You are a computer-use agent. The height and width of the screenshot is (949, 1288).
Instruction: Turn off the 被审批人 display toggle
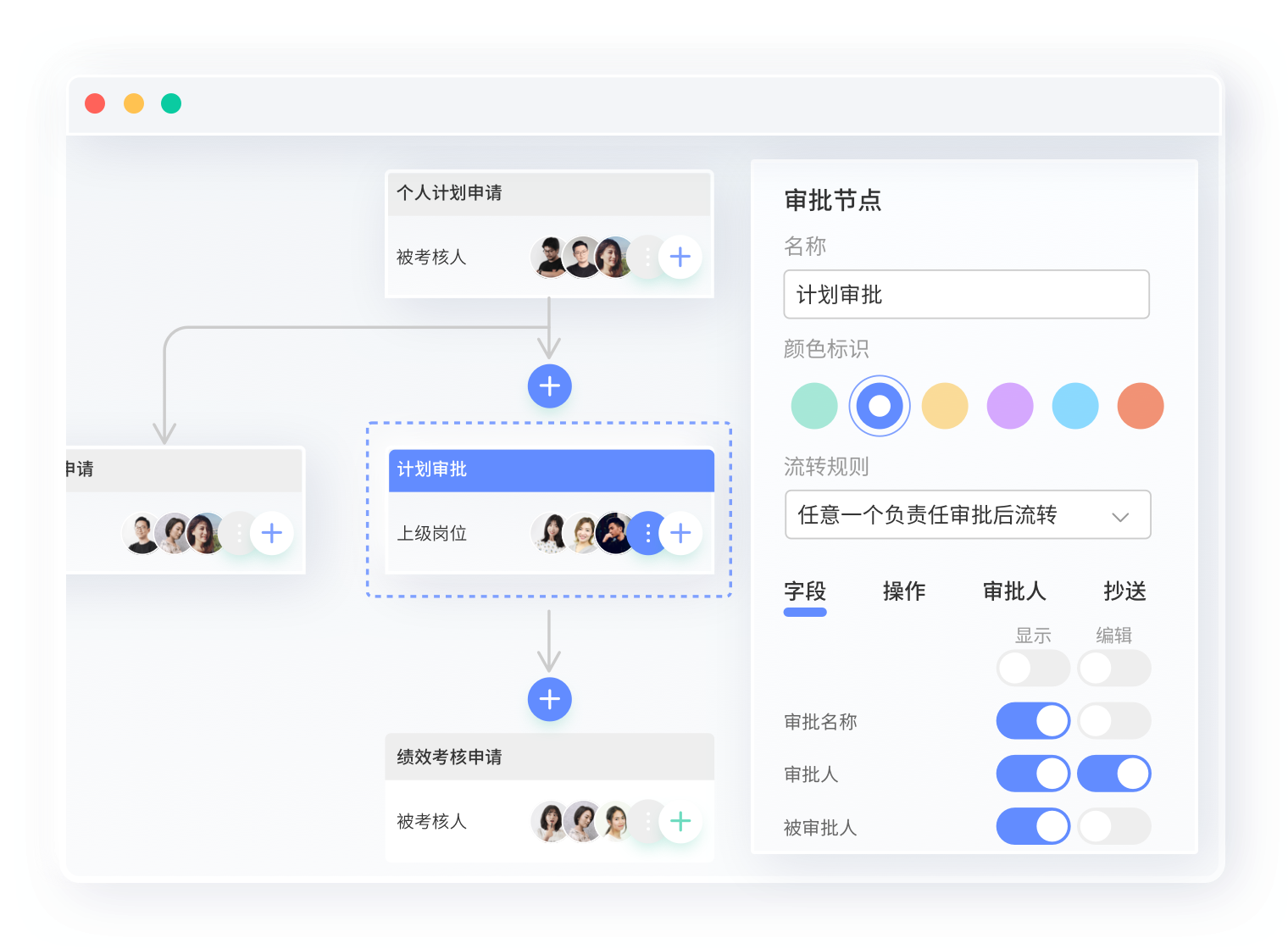pyautogui.click(x=1033, y=826)
